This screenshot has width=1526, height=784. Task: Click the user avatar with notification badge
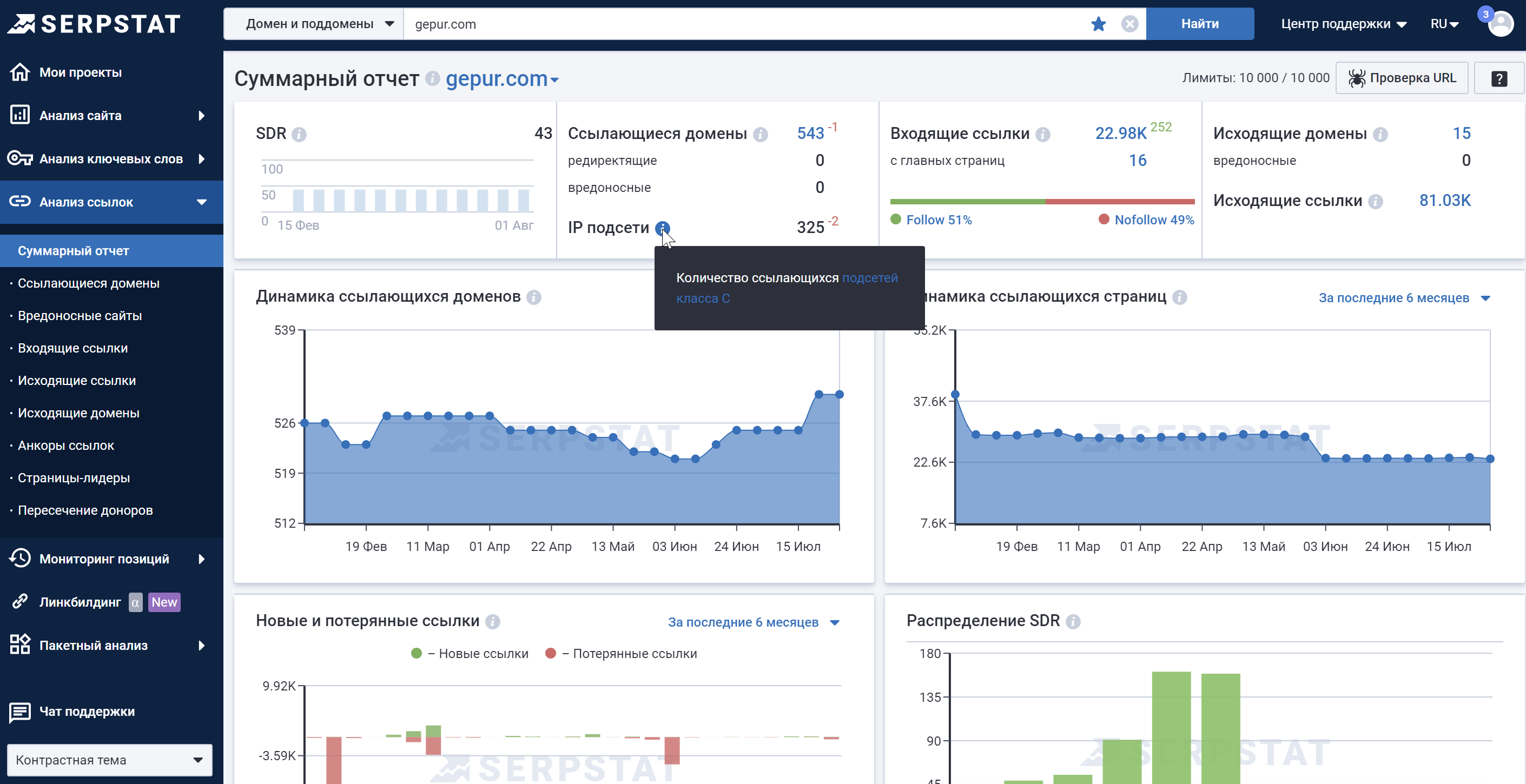coord(1500,24)
